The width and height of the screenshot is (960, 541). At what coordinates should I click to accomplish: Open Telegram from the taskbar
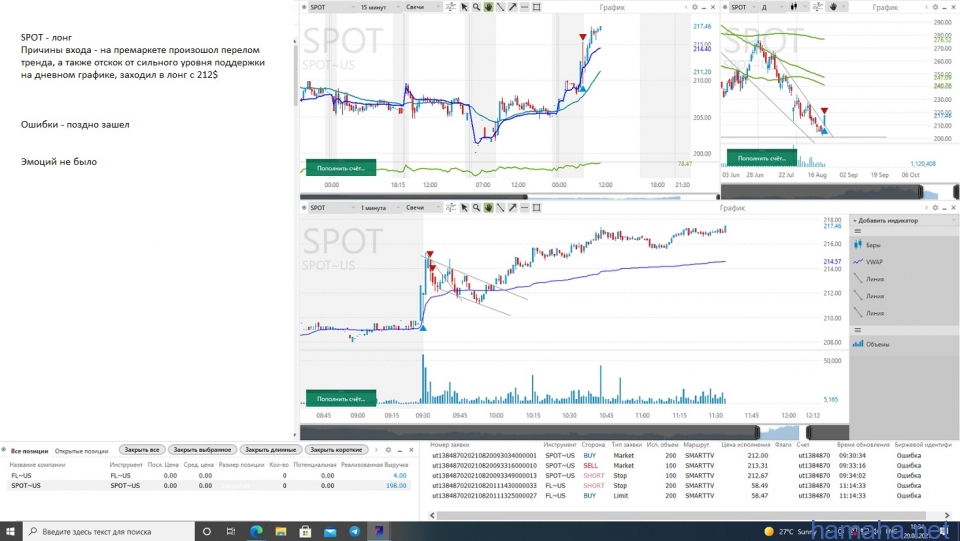(x=354, y=531)
